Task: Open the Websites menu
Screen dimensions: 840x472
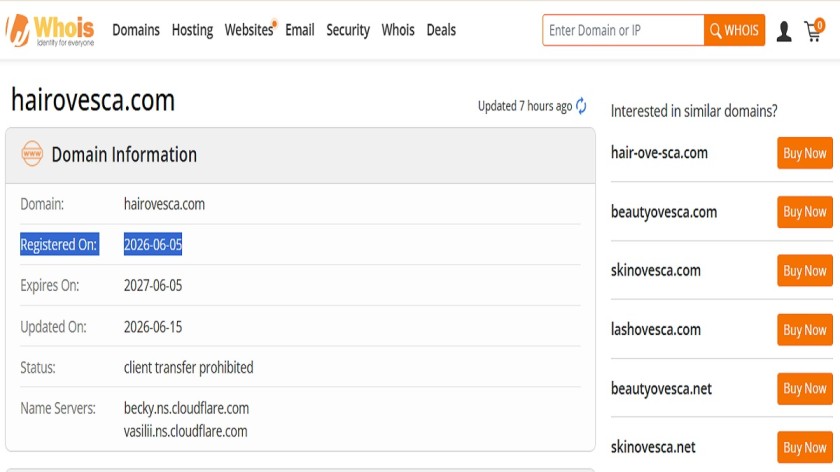Action: coord(249,30)
